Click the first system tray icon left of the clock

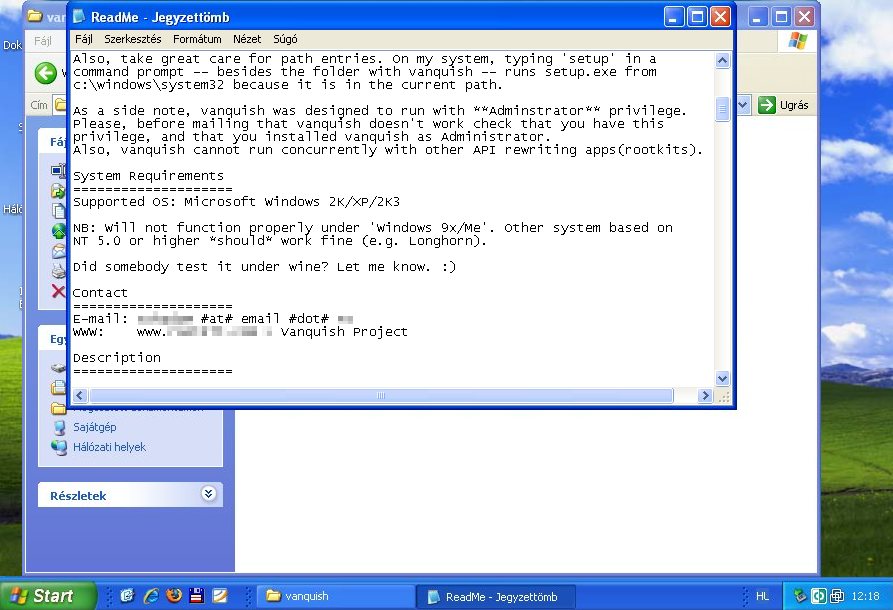click(x=800, y=596)
